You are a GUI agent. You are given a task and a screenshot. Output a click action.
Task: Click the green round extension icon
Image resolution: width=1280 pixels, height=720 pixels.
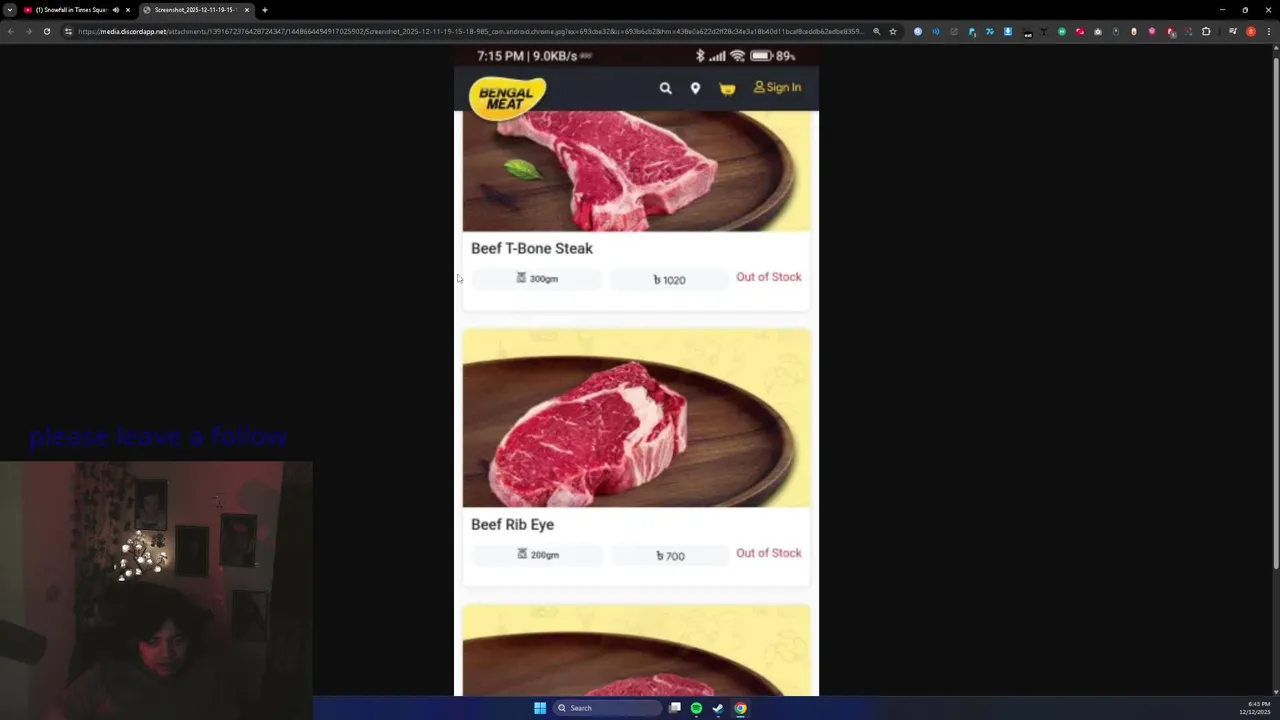1062,31
